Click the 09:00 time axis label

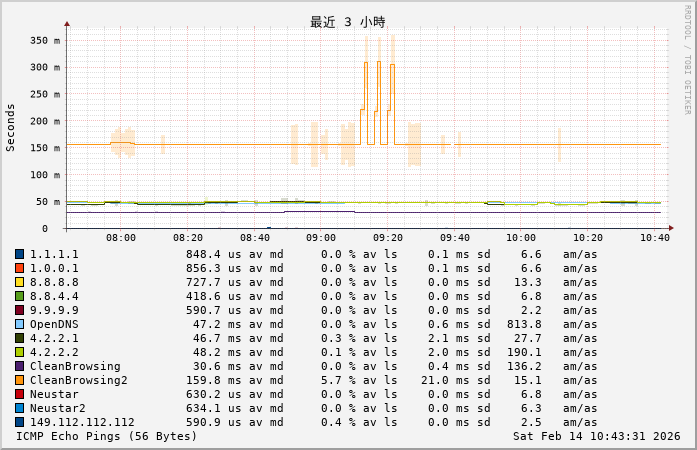point(321,238)
